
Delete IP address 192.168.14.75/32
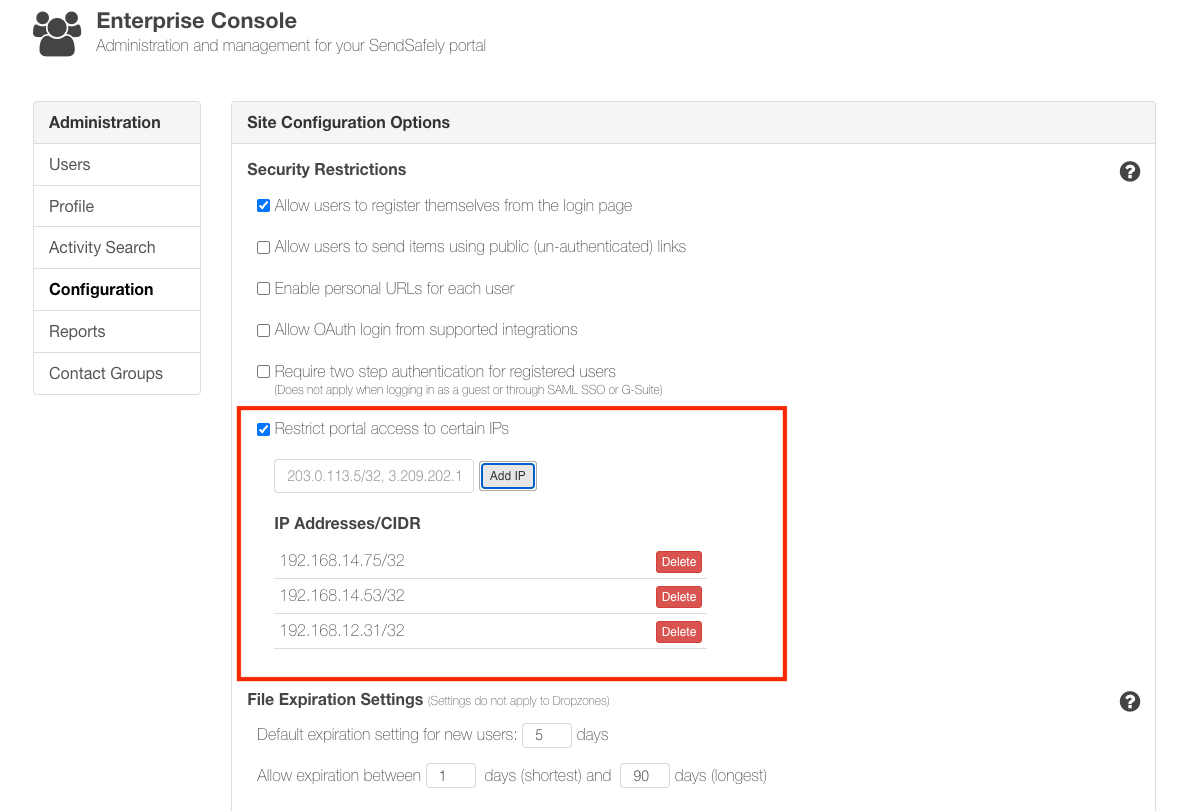coord(678,561)
